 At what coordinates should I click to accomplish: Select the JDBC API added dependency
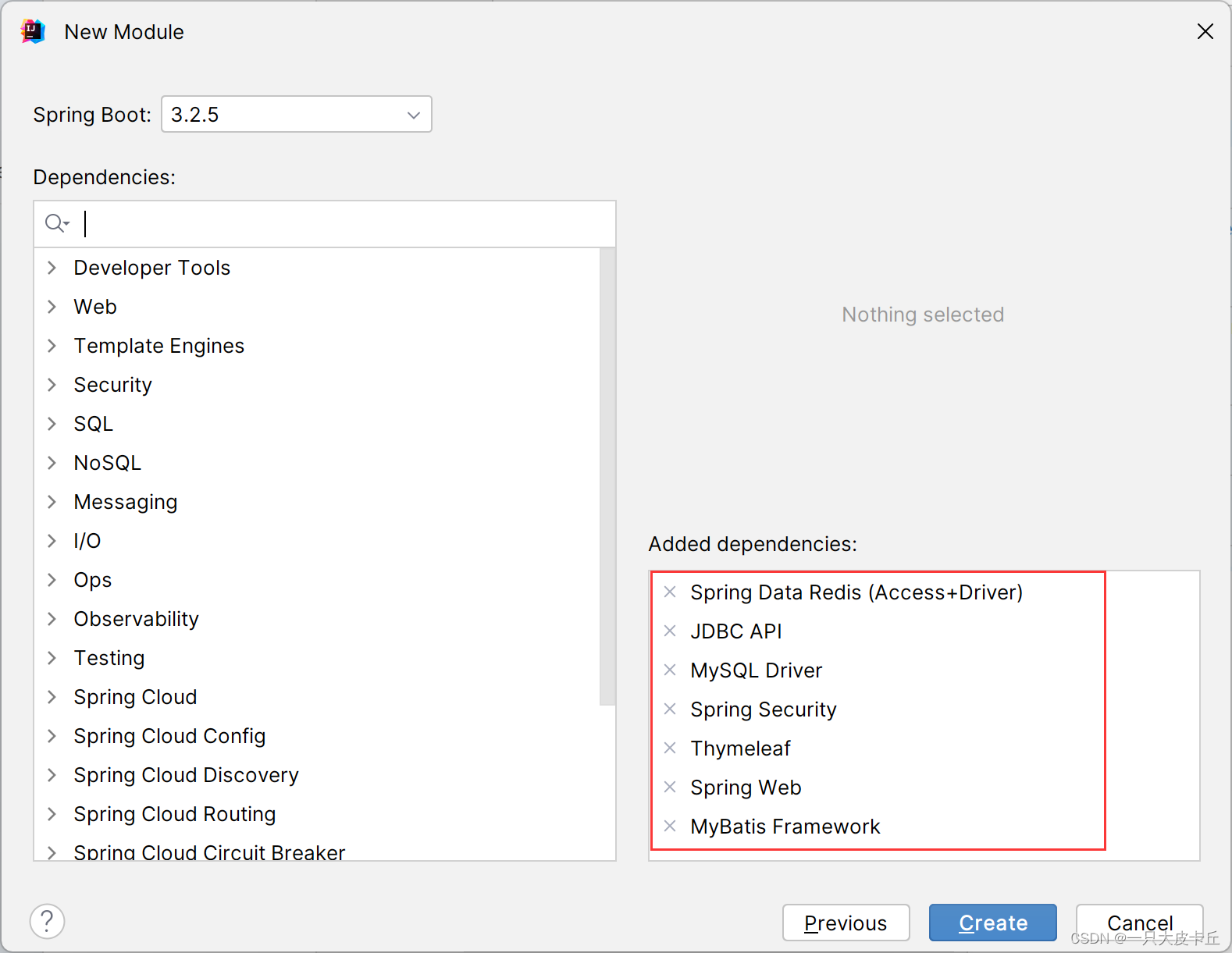tap(736, 631)
